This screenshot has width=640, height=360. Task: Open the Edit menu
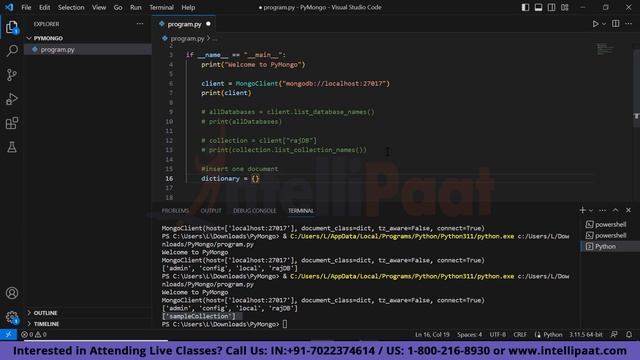(x=44, y=7)
